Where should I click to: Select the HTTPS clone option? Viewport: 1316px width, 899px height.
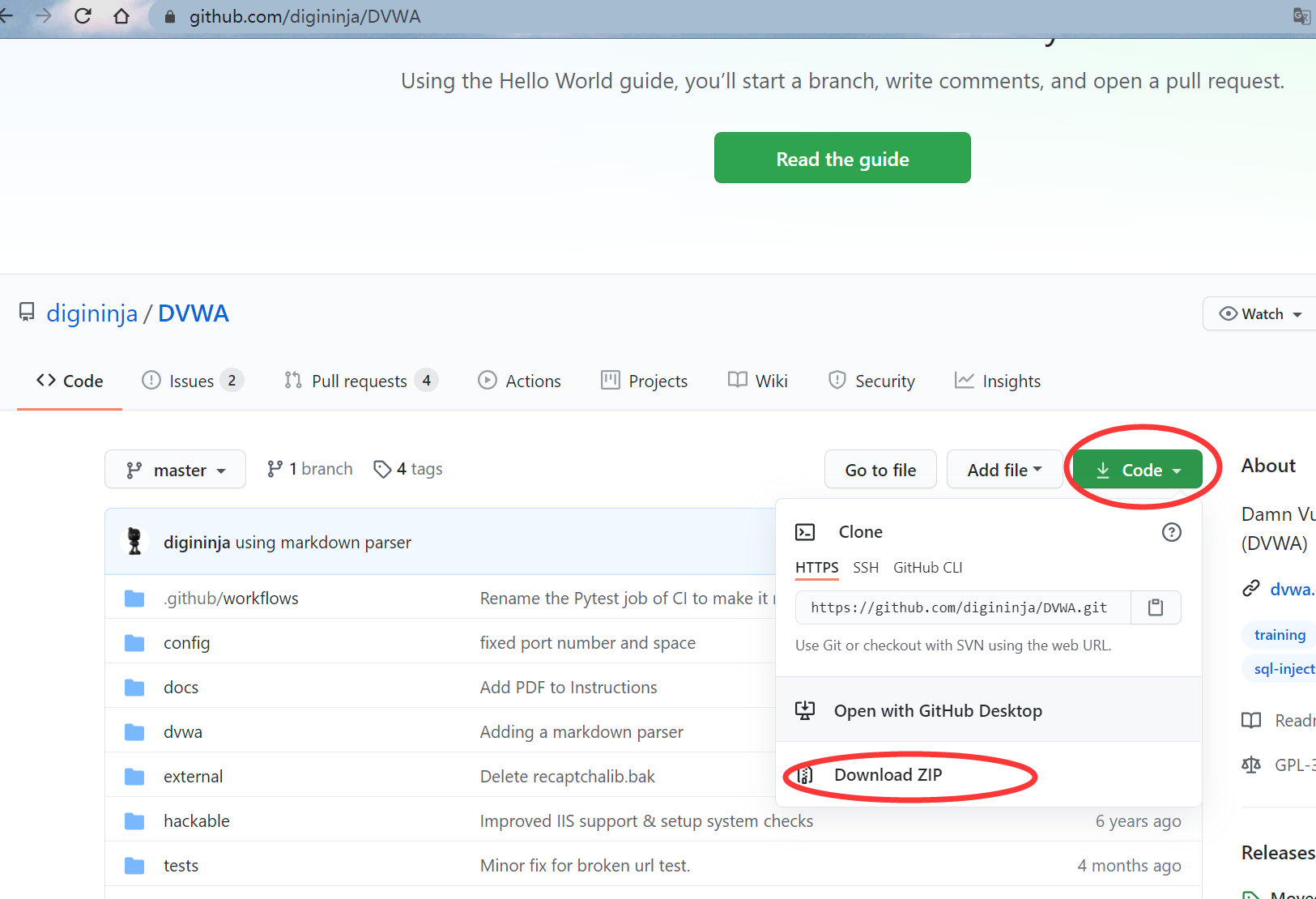click(x=816, y=568)
